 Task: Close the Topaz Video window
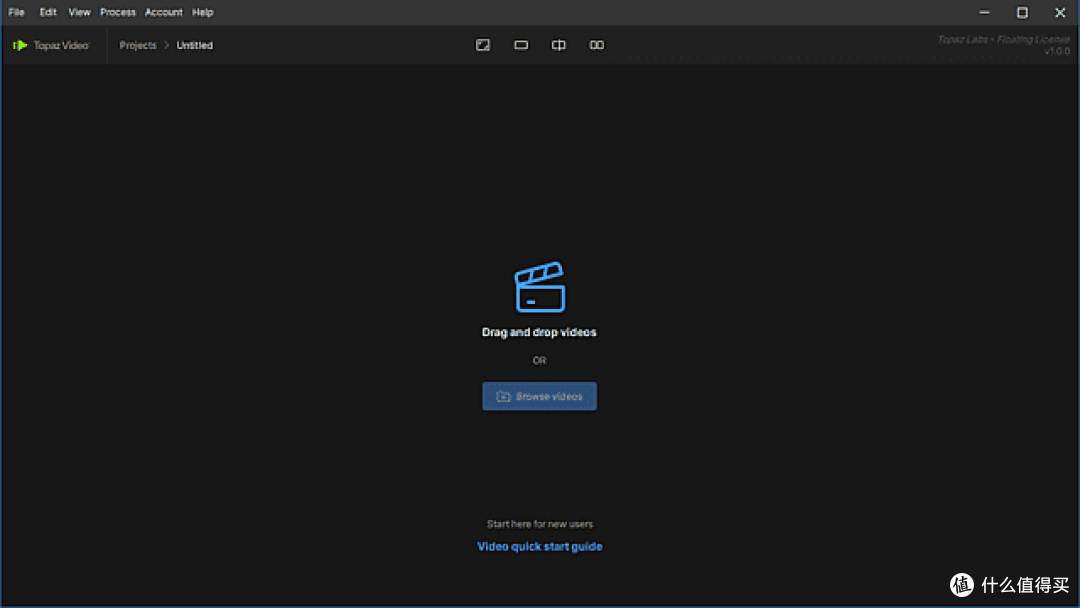coord(1060,12)
